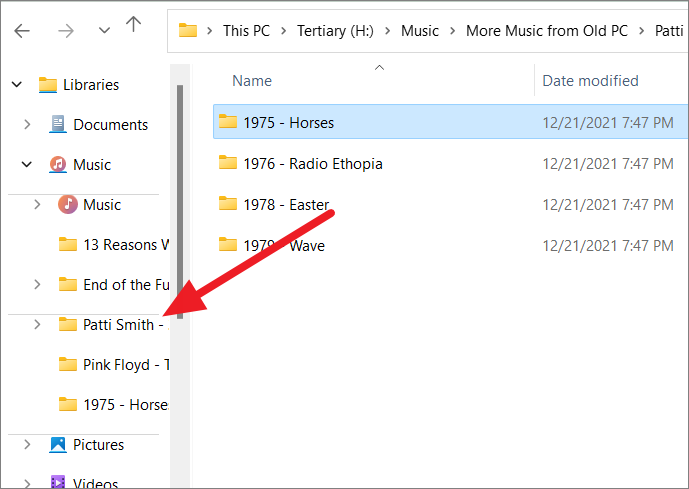689x489 pixels.
Task: Click folder icon of 1975 - Horses
Action: pyautogui.click(x=228, y=121)
